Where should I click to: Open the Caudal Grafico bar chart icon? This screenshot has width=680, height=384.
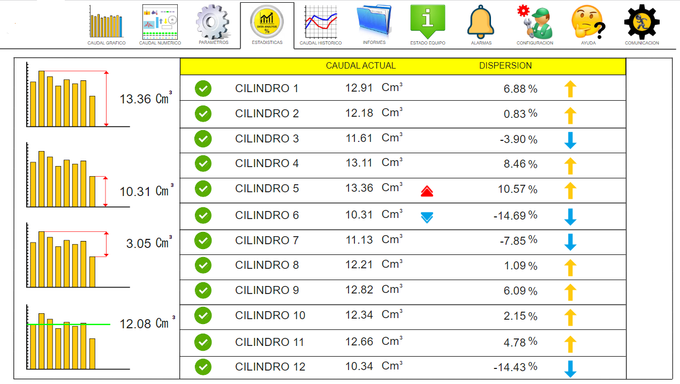tap(106, 22)
